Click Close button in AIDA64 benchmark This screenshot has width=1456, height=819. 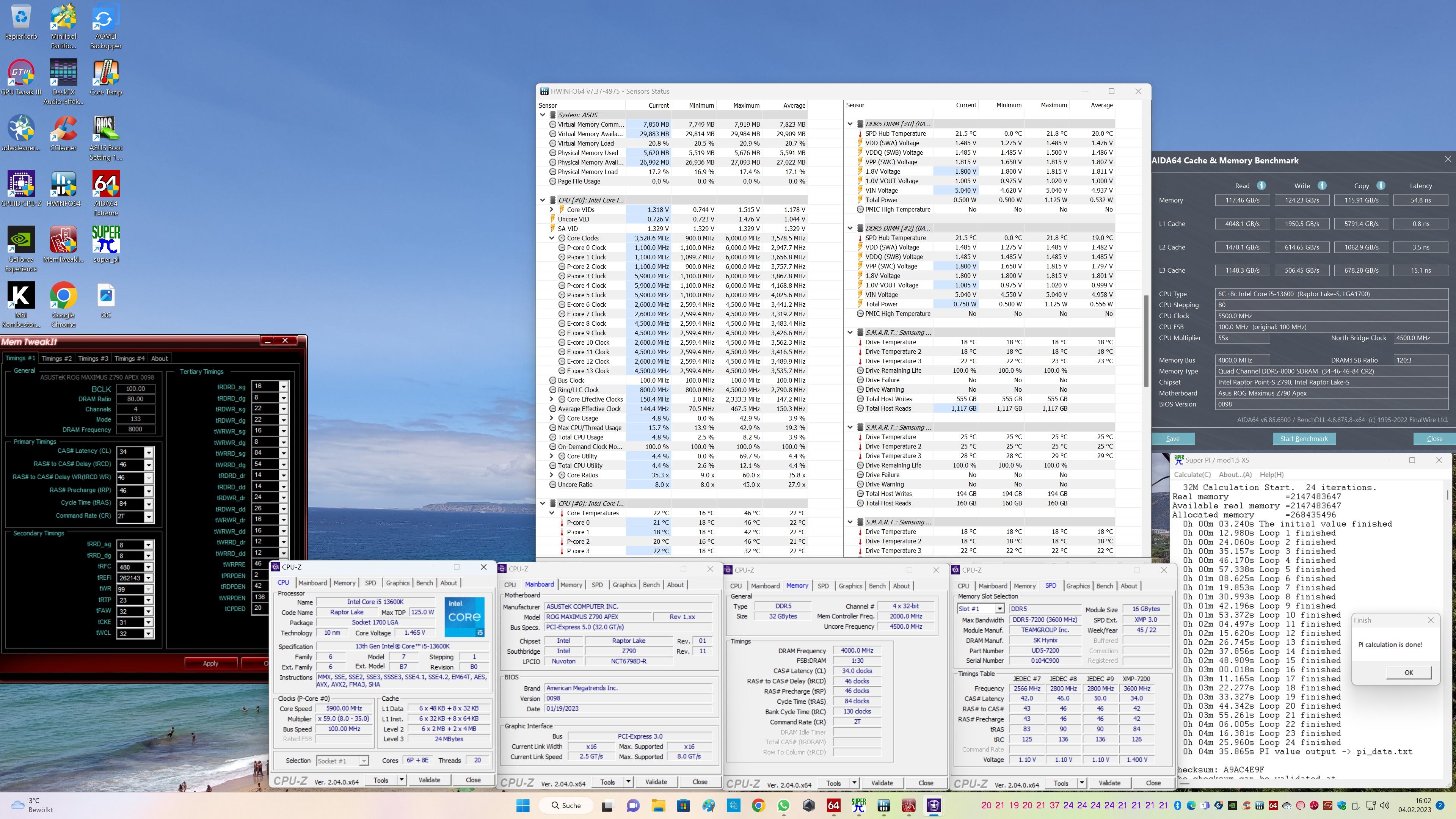coord(1434,439)
